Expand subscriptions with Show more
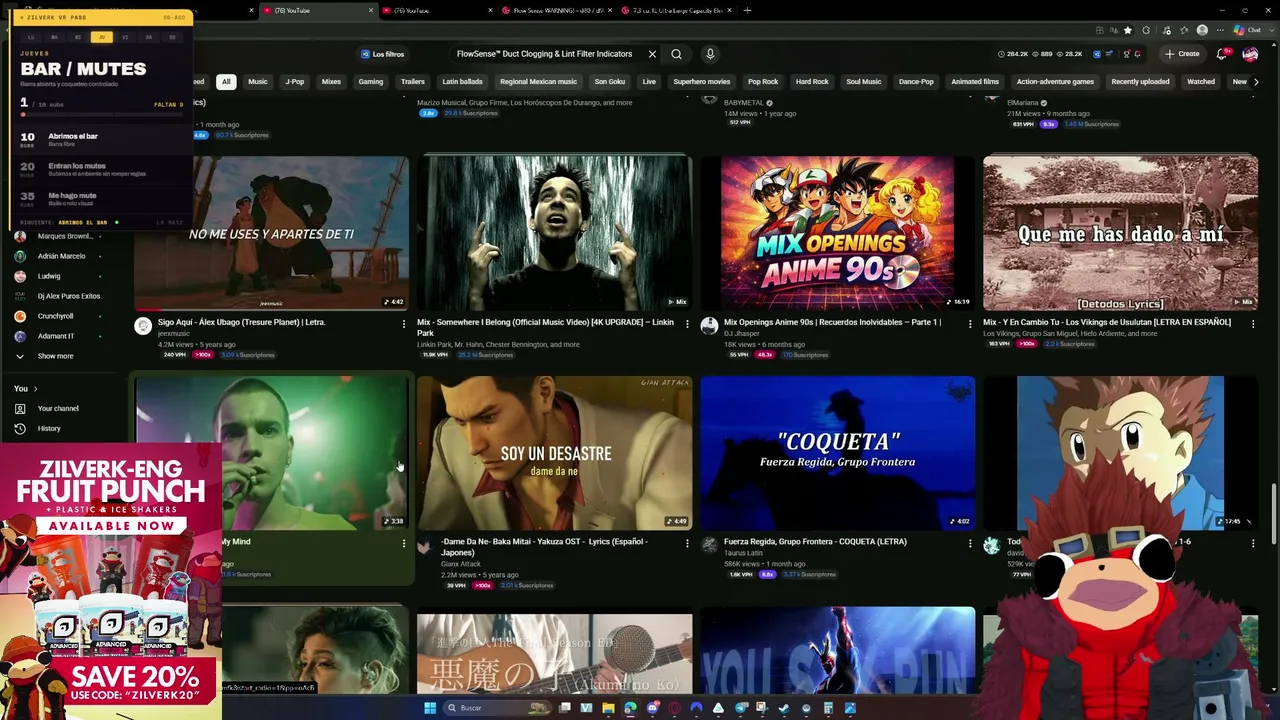Screen dimensions: 1280x720 [55, 356]
